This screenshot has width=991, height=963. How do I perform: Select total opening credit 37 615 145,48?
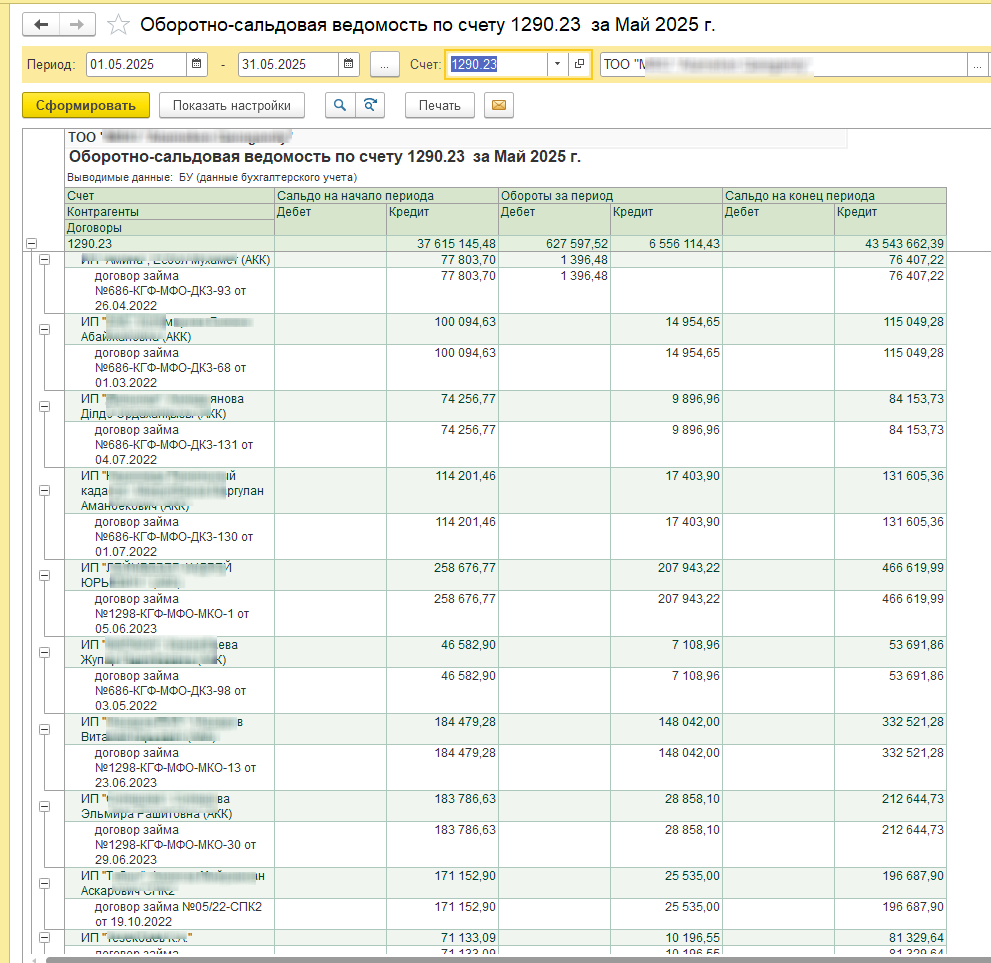442,244
